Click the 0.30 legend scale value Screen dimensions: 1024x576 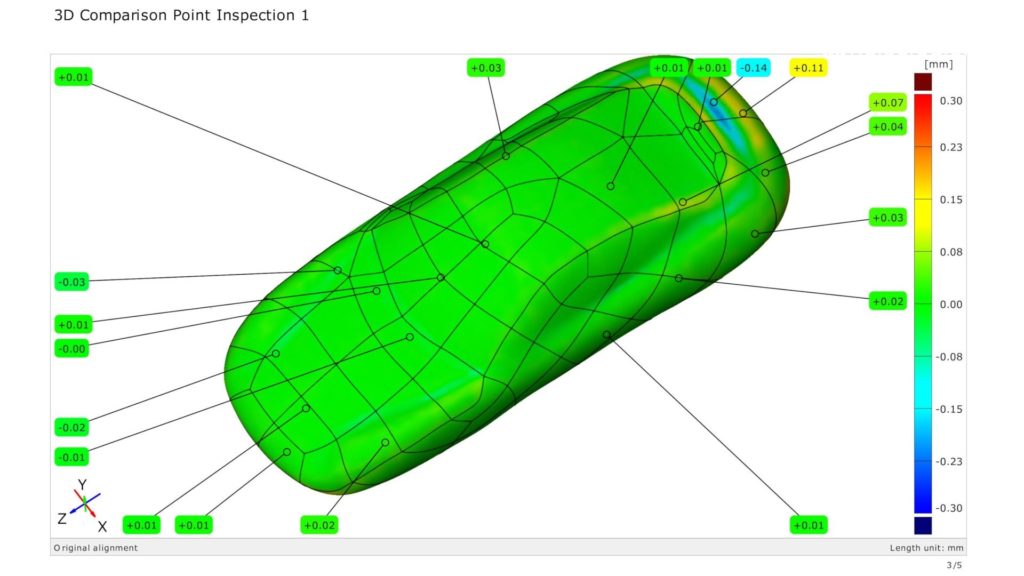[950, 101]
